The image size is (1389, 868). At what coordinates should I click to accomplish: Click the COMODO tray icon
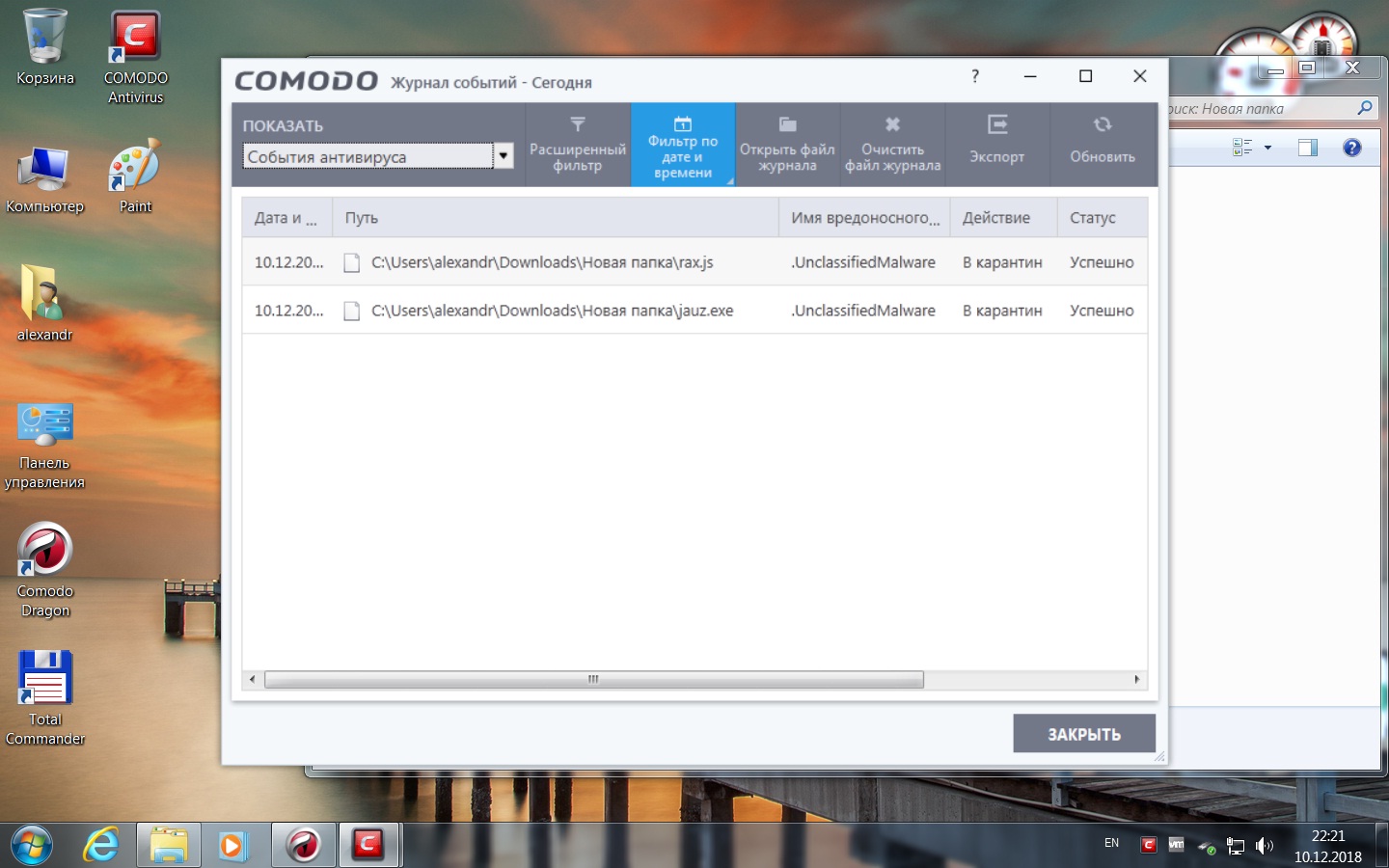(1148, 845)
